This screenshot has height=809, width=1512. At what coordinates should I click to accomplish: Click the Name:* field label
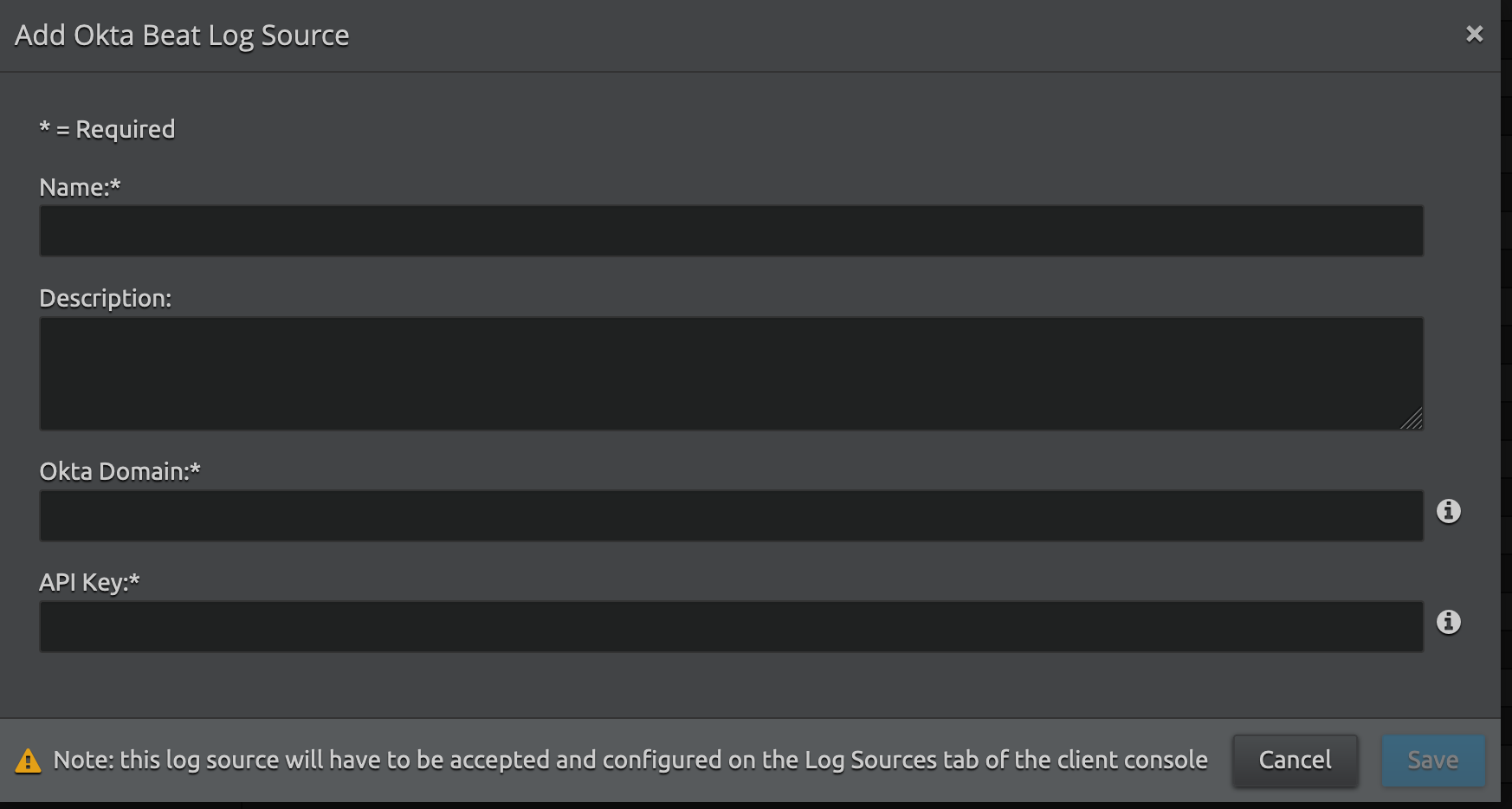click(80, 187)
